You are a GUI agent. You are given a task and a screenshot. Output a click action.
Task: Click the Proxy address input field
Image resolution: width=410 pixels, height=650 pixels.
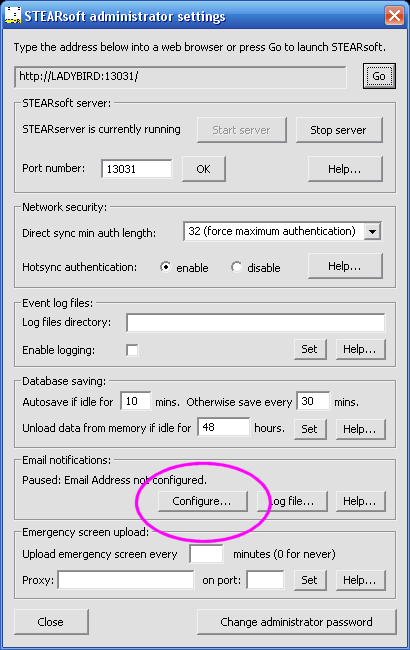[126, 580]
